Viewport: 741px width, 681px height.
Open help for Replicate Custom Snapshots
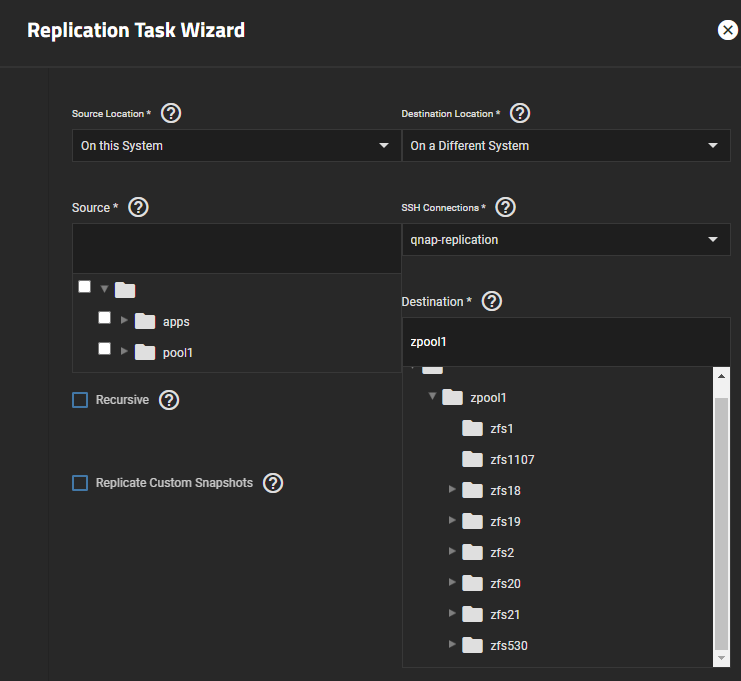click(x=273, y=483)
